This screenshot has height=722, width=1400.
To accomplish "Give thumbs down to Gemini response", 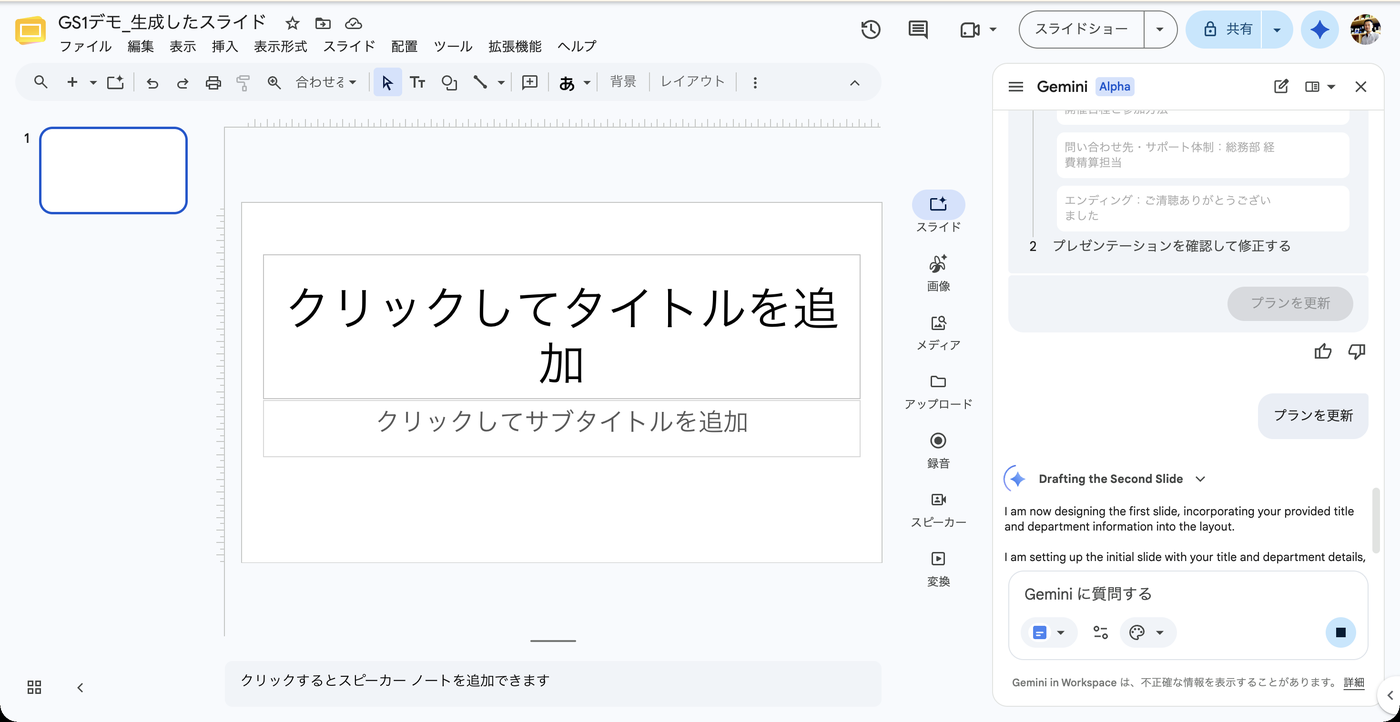I will (x=1357, y=351).
